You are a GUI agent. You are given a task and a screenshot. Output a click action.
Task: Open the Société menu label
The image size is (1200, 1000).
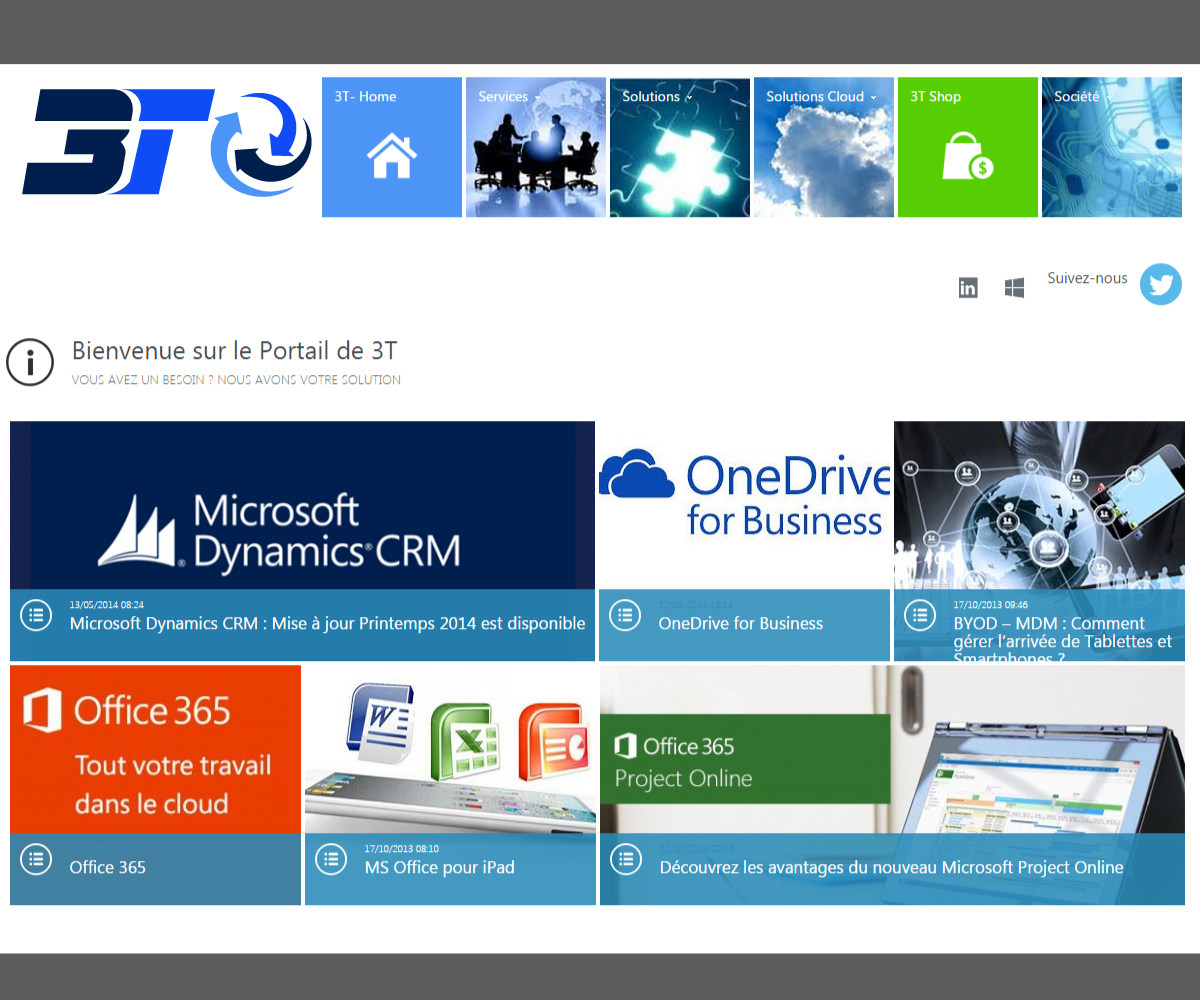[x=1077, y=97]
